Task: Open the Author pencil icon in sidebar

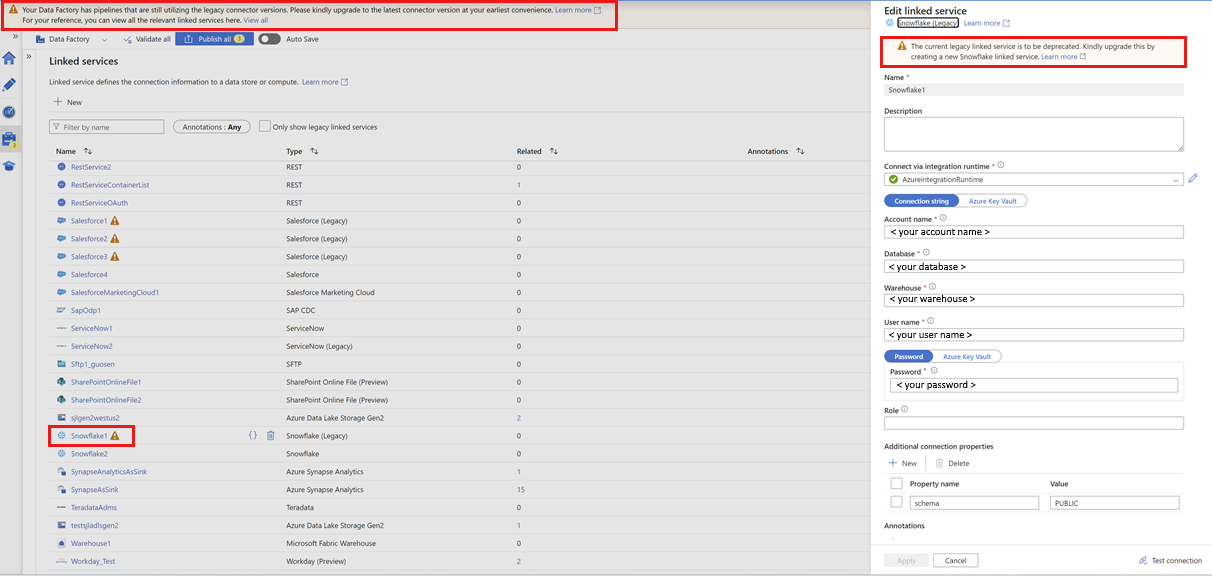Action: tap(9, 85)
